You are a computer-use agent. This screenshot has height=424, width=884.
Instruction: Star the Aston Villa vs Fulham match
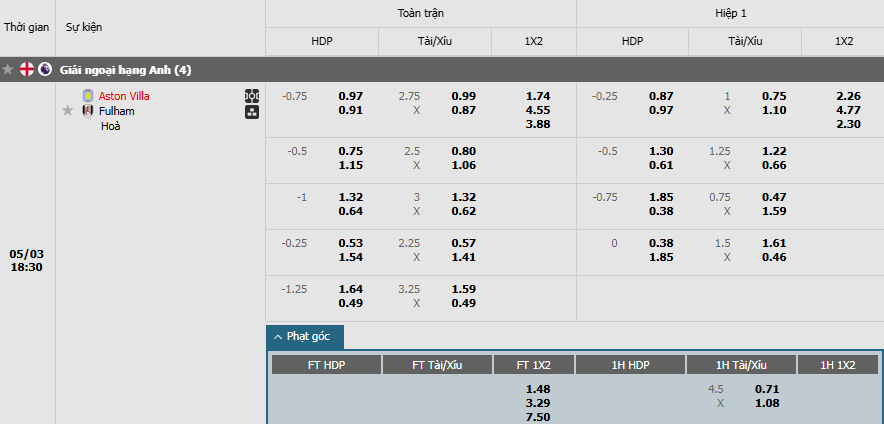[x=68, y=111]
